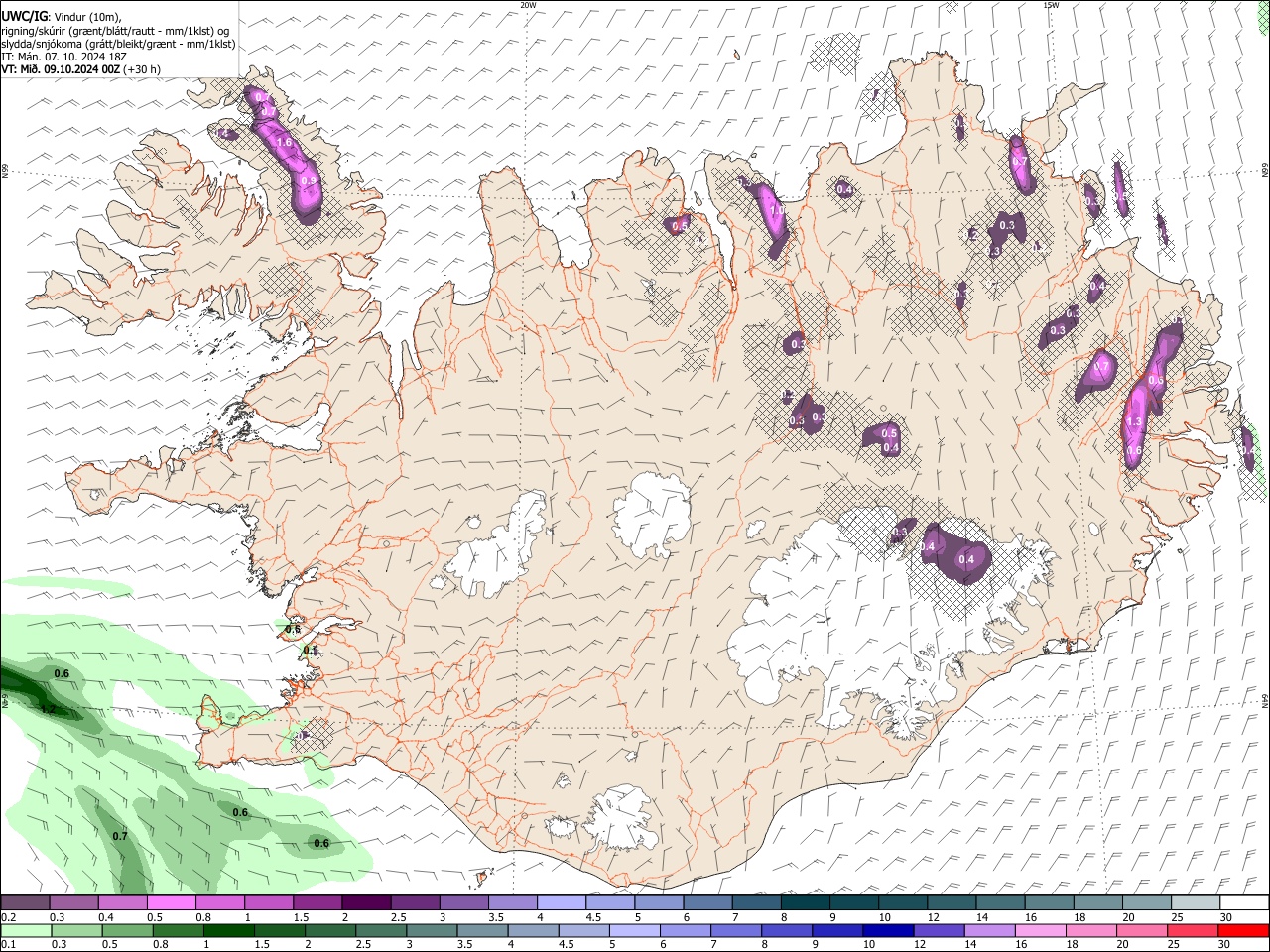Click the 'rigning/skúrir' description line
The height and width of the screenshot is (952, 1270).
pyautogui.click(x=116, y=31)
